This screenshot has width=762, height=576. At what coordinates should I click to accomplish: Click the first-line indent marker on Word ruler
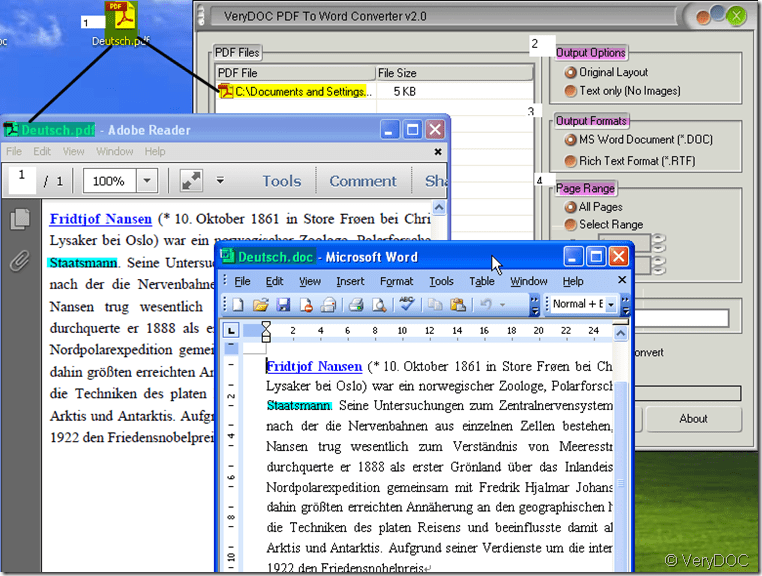coord(266,325)
